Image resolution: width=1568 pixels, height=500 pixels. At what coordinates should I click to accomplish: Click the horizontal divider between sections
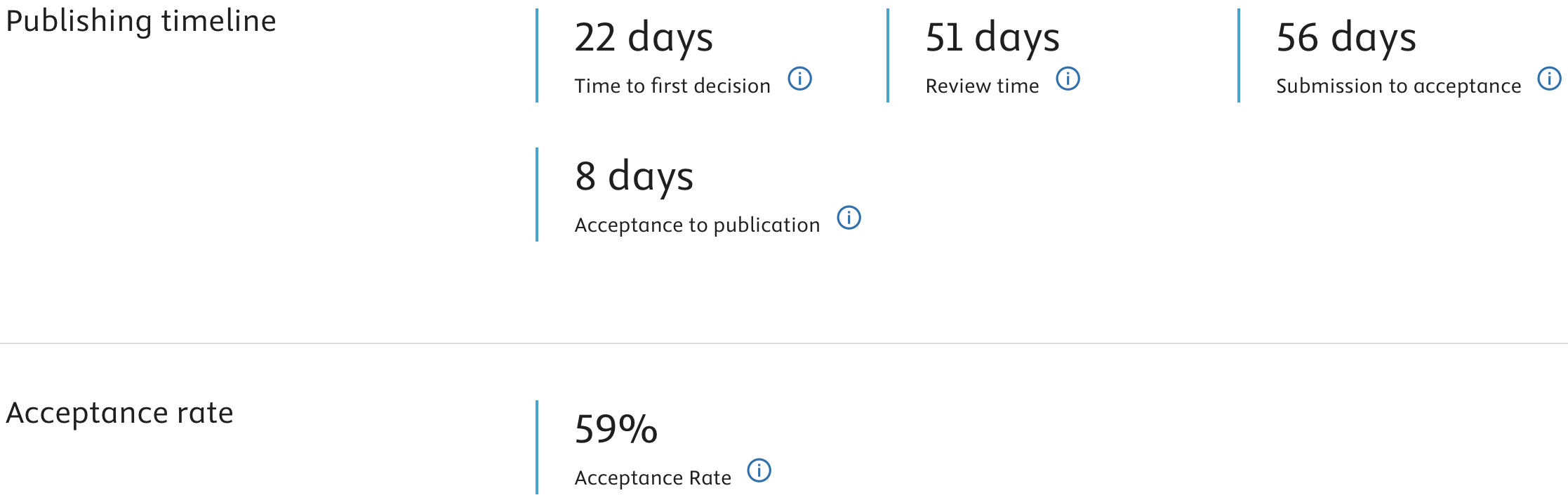pyautogui.click(x=784, y=343)
